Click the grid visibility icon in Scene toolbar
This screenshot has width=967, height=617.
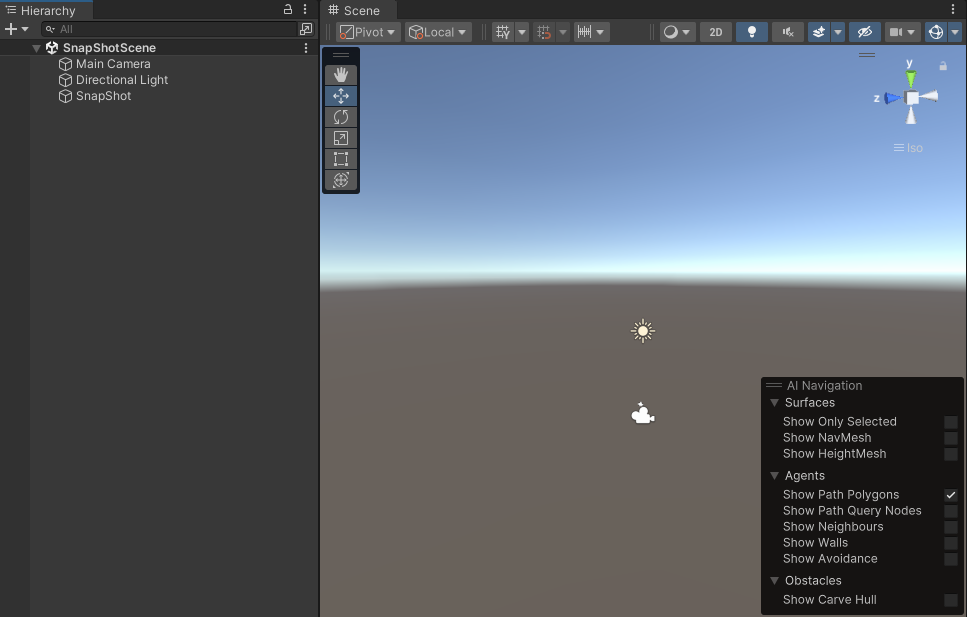click(503, 32)
